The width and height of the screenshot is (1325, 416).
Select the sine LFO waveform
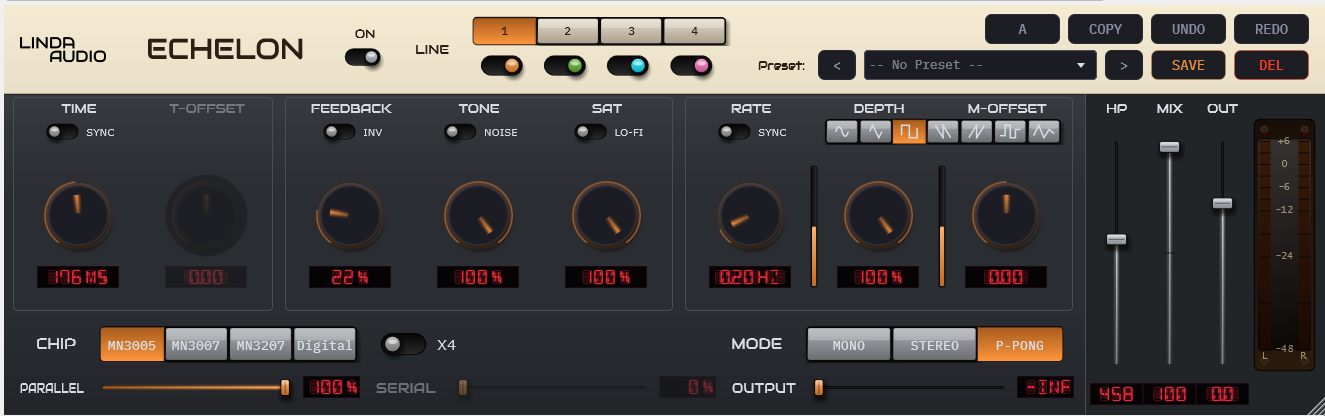(x=842, y=131)
